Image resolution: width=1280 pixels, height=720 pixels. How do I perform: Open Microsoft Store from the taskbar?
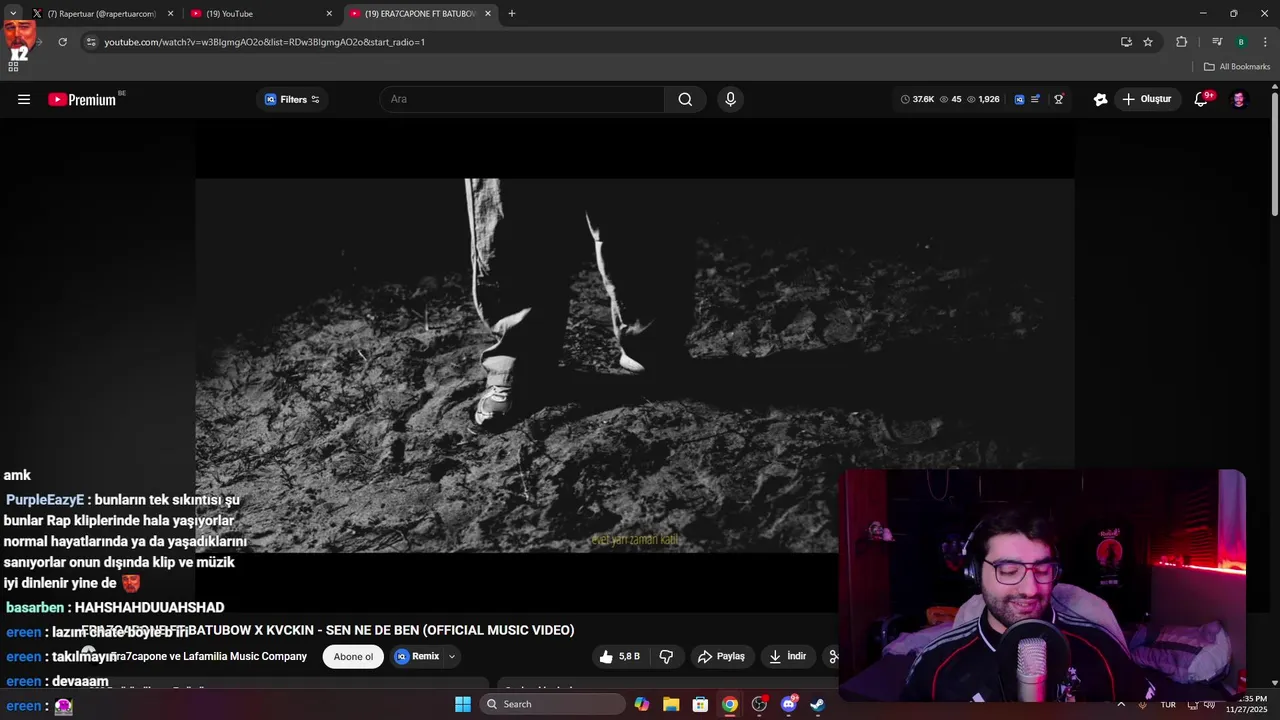tap(701, 704)
